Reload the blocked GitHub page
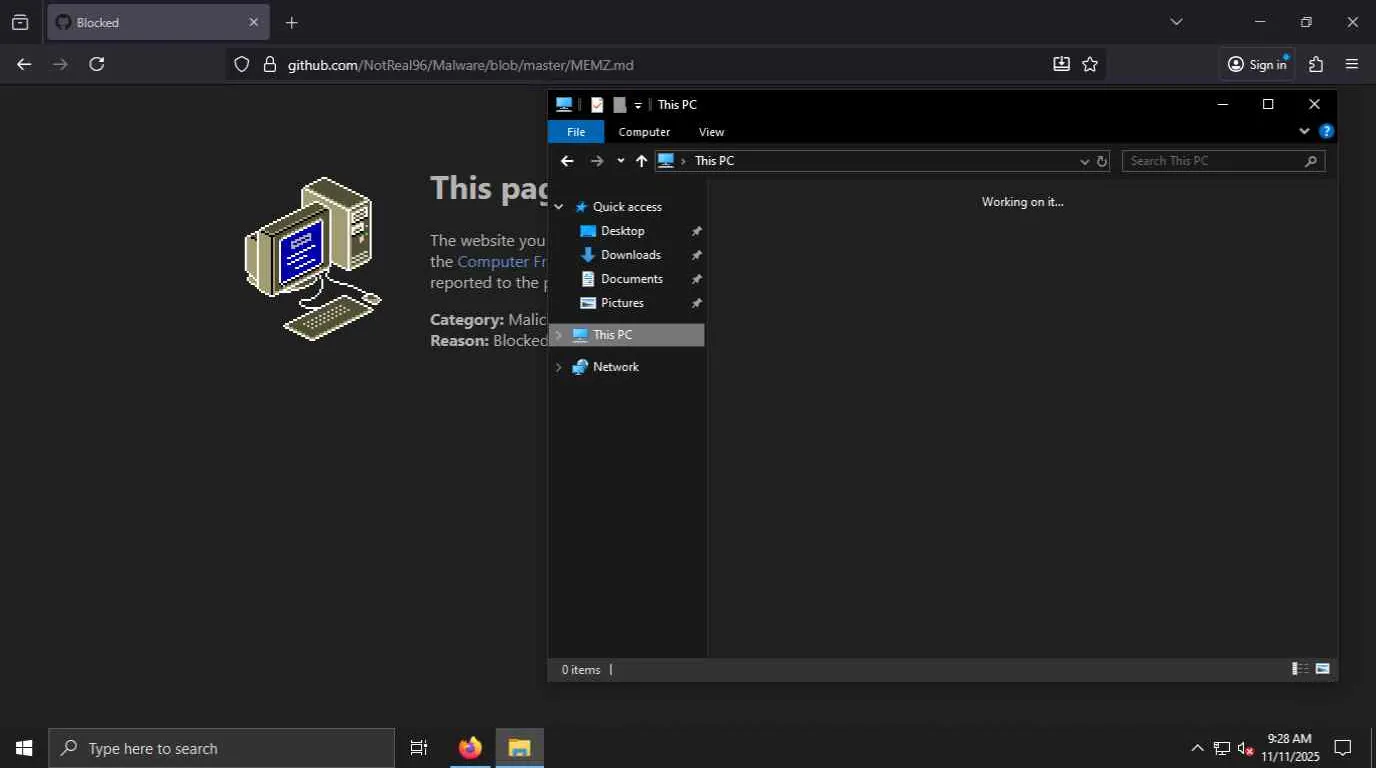 pos(96,64)
